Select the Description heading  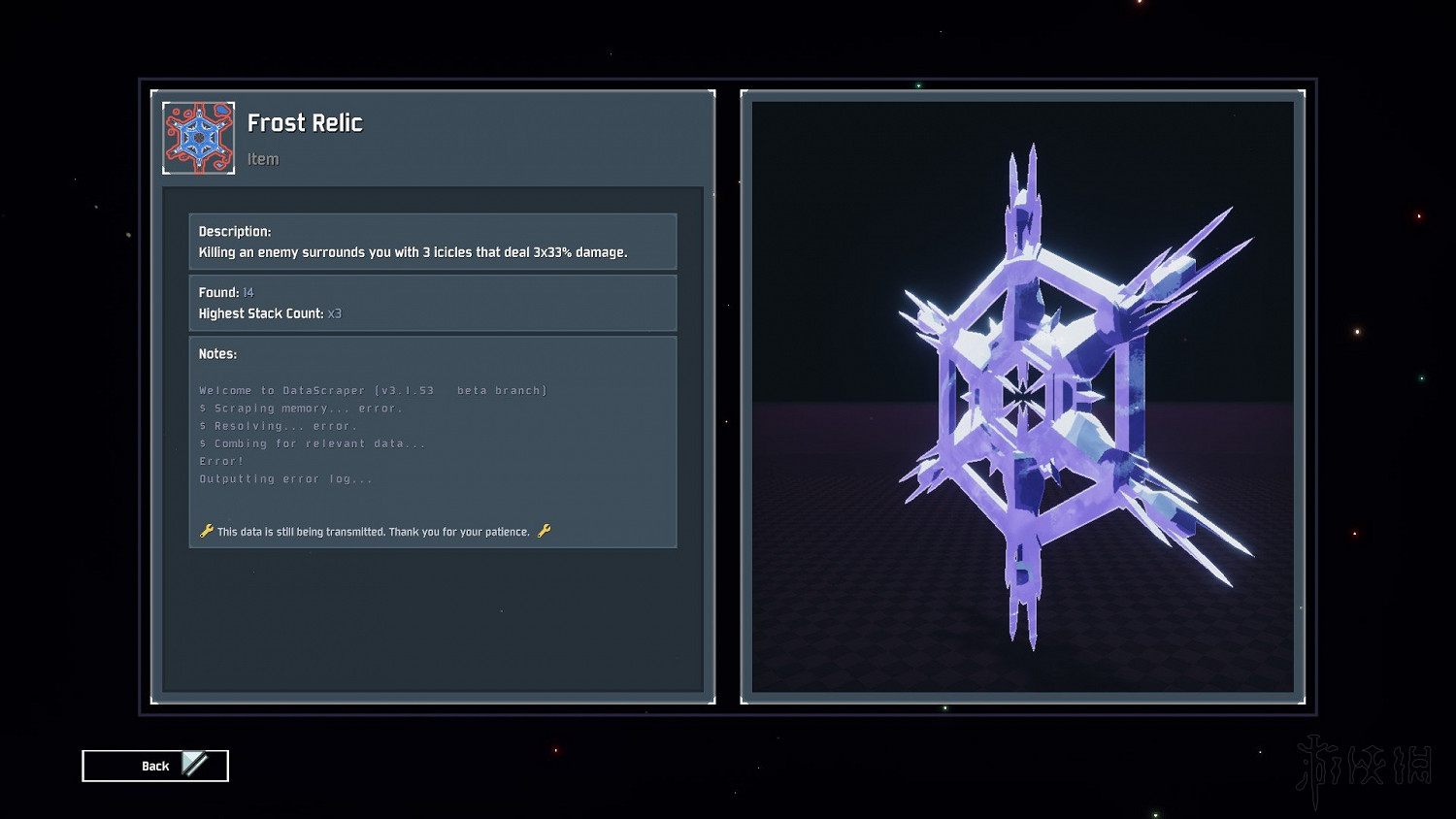(235, 231)
